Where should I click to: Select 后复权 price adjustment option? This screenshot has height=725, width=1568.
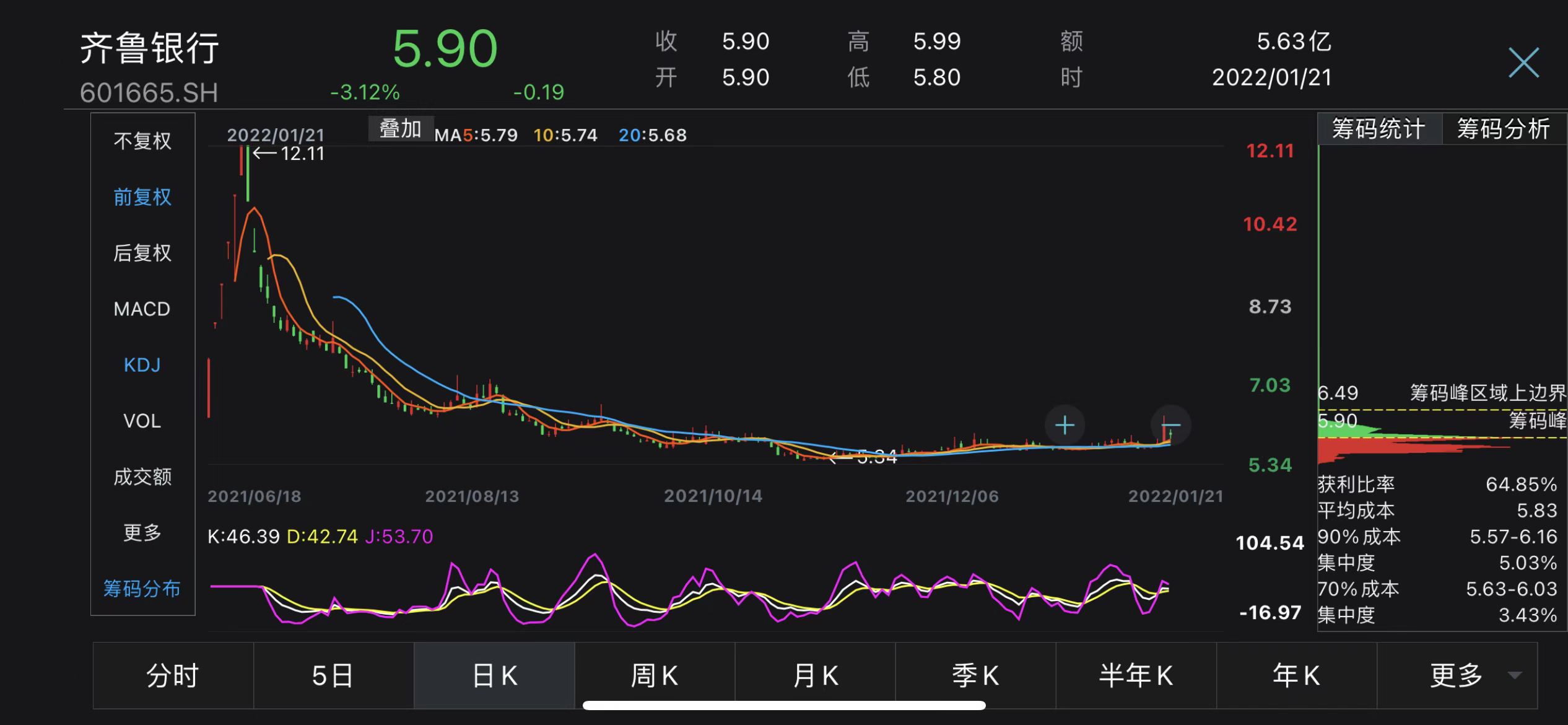click(142, 253)
